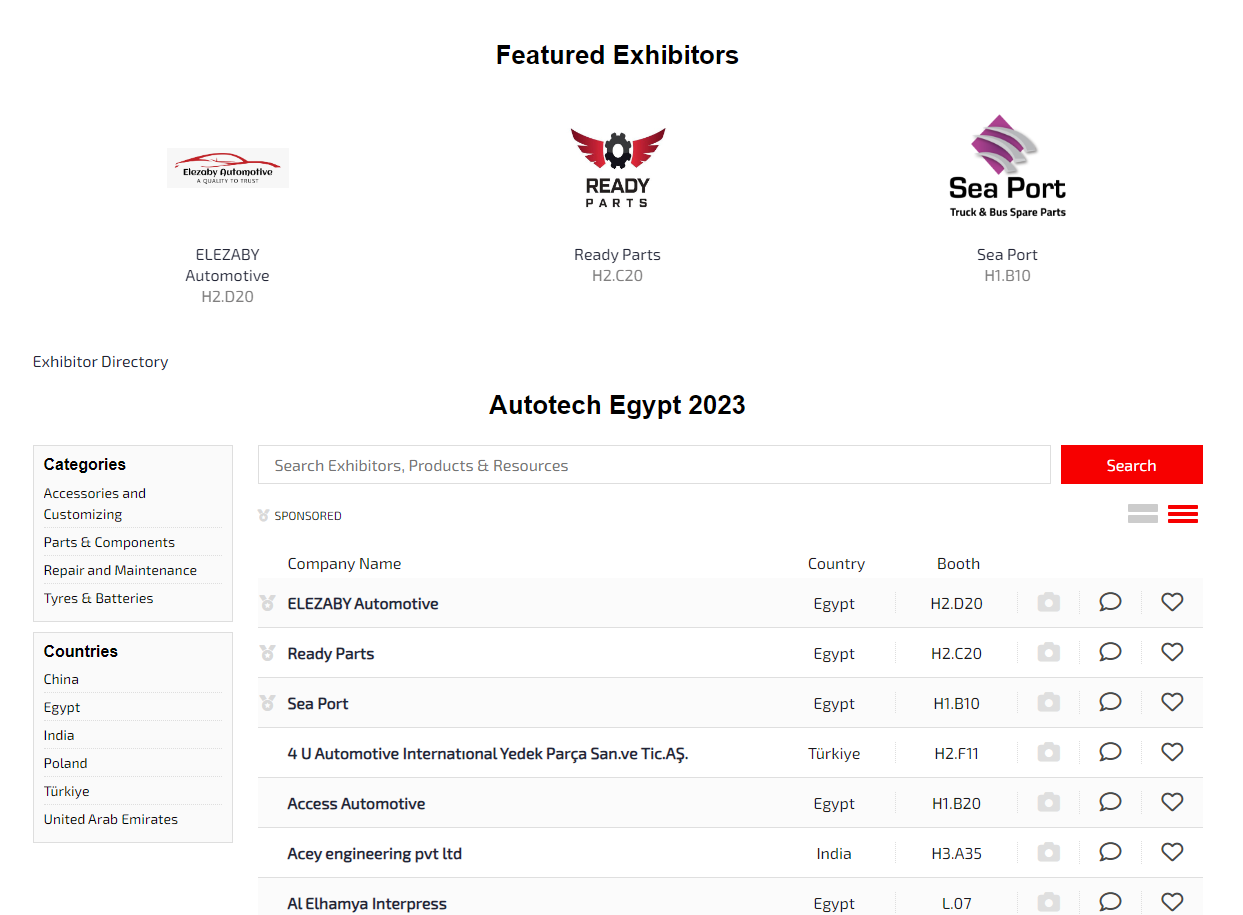Filter by Repair and Maintenance category
This screenshot has width=1243, height=915.
(120, 570)
